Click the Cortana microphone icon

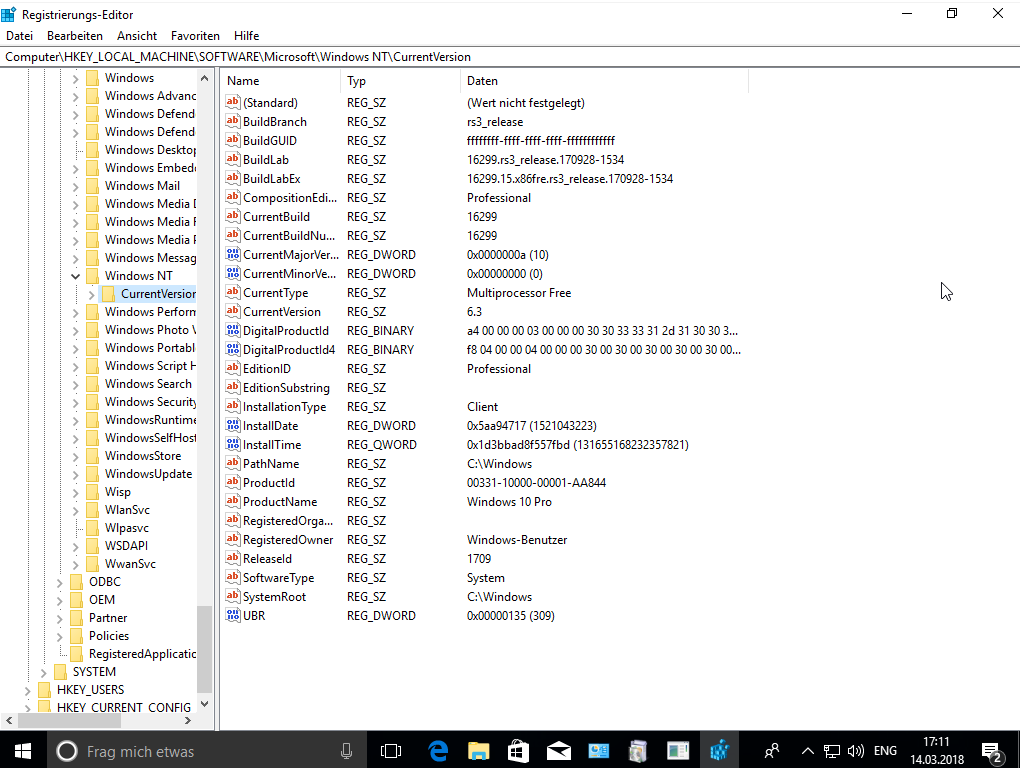pos(347,751)
